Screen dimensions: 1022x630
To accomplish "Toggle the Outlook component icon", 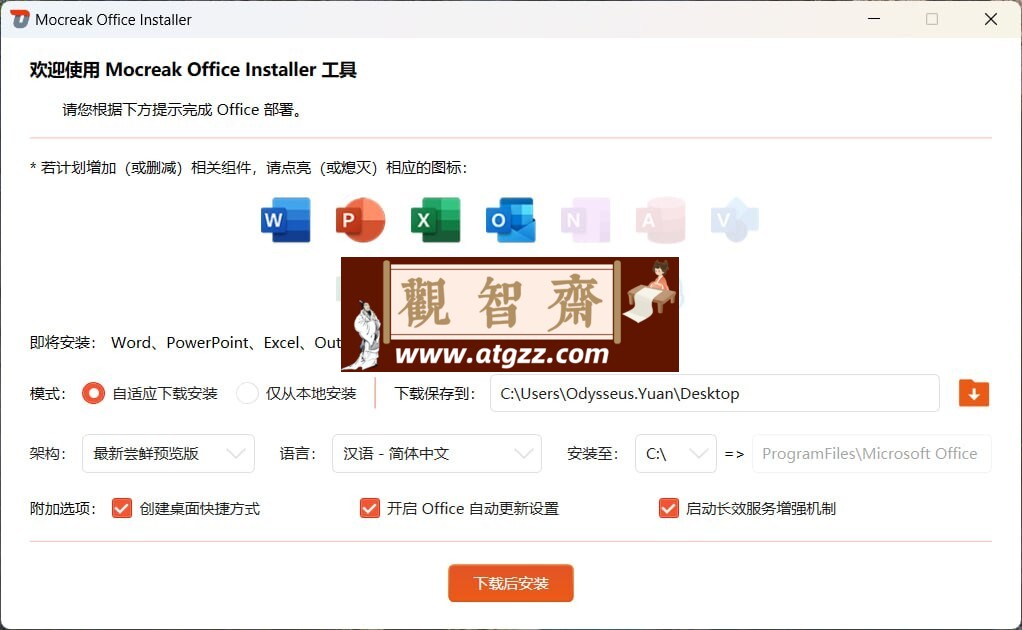I will click(x=510, y=220).
